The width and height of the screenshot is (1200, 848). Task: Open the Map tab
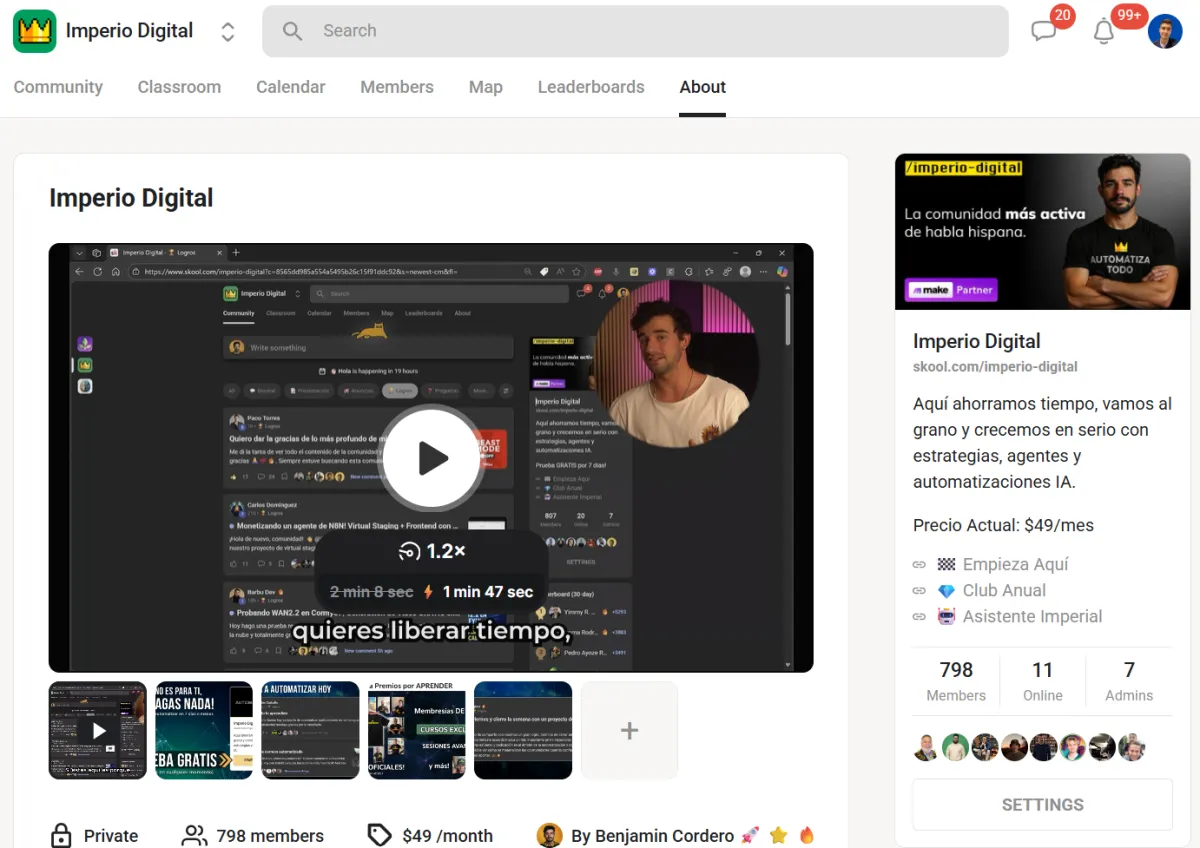(x=485, y=87)
